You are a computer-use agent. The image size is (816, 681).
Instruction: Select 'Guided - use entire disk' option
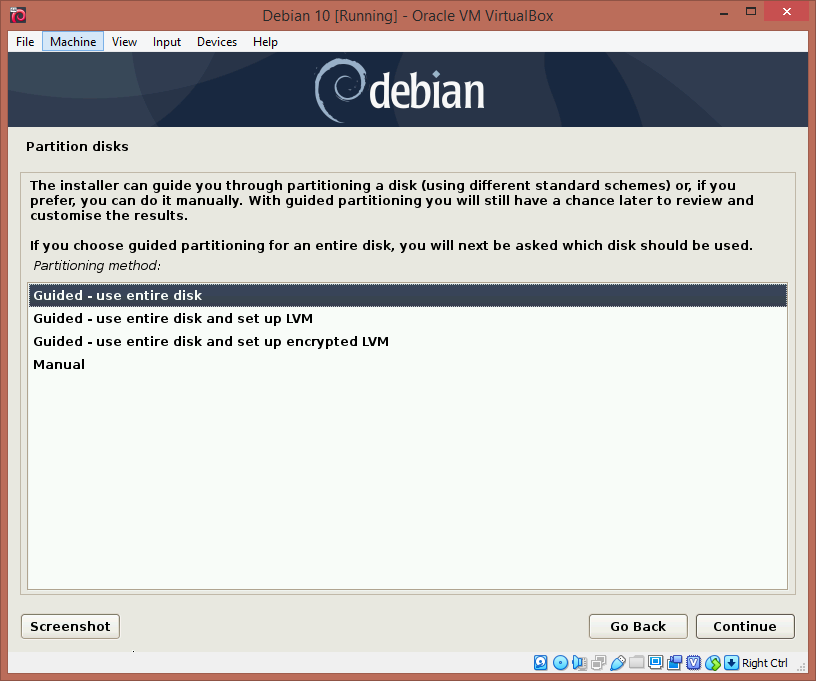pyautogui.click(x=407, y=295)
